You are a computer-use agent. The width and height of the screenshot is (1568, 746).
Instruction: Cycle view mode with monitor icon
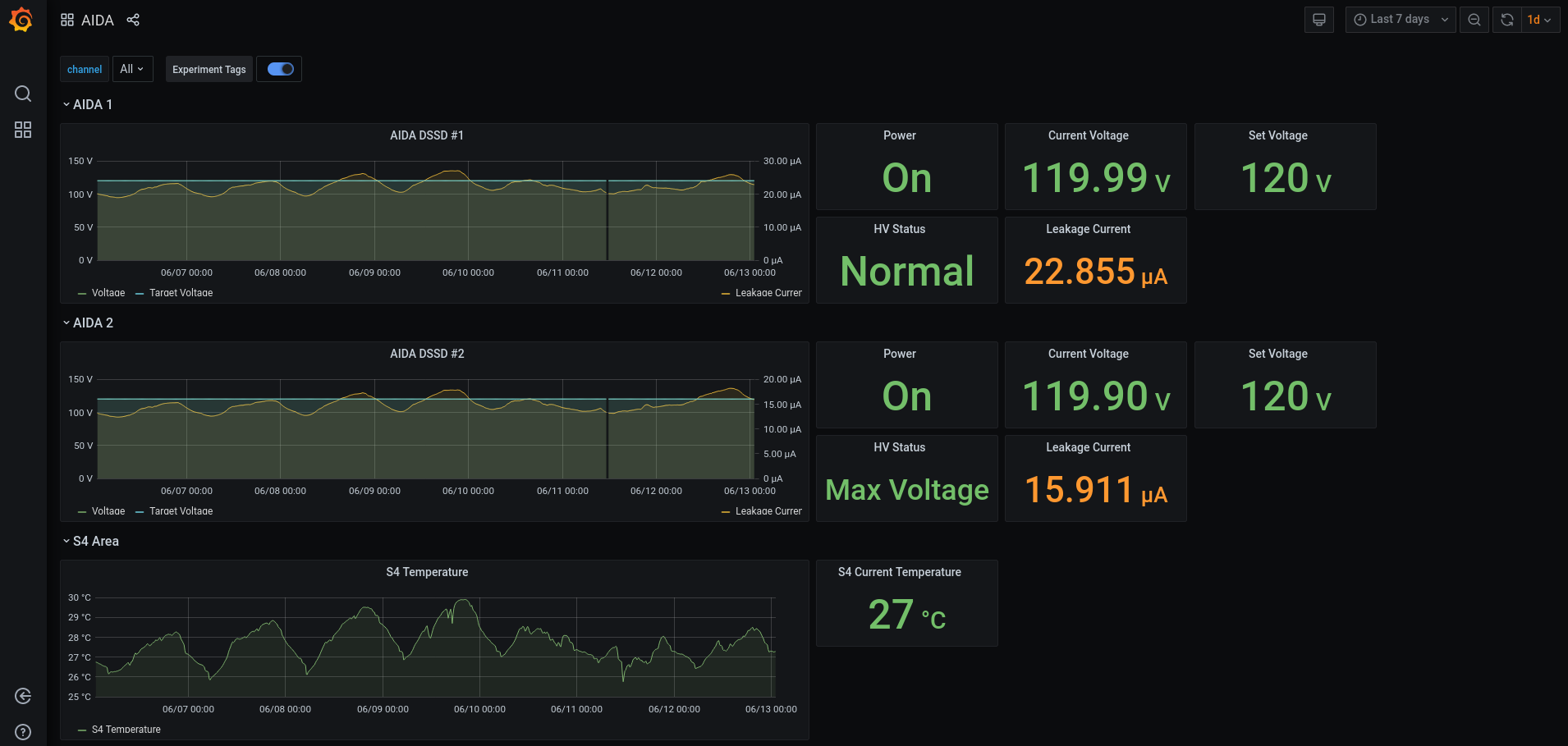click(x=1318, y=20)
